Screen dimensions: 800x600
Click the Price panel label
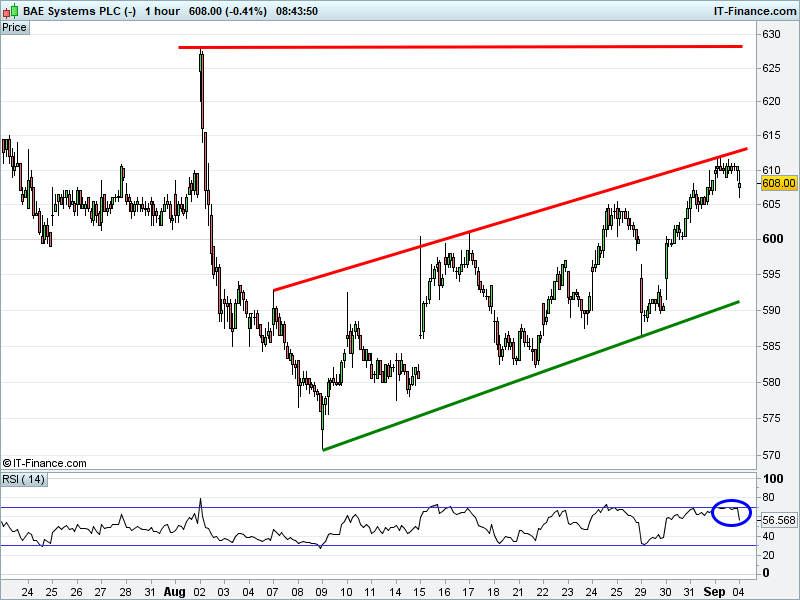pos(15,28)
